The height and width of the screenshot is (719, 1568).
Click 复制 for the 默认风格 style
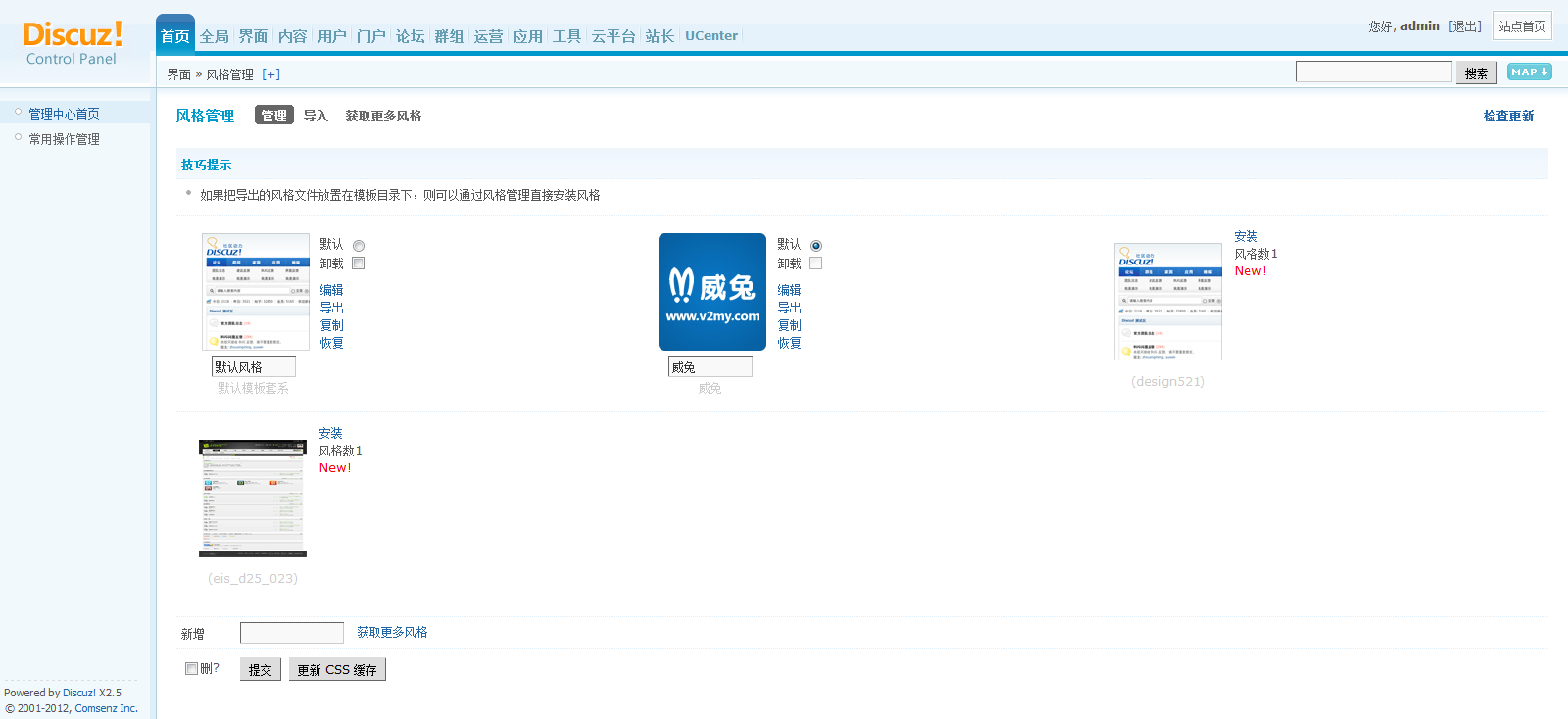332,325
